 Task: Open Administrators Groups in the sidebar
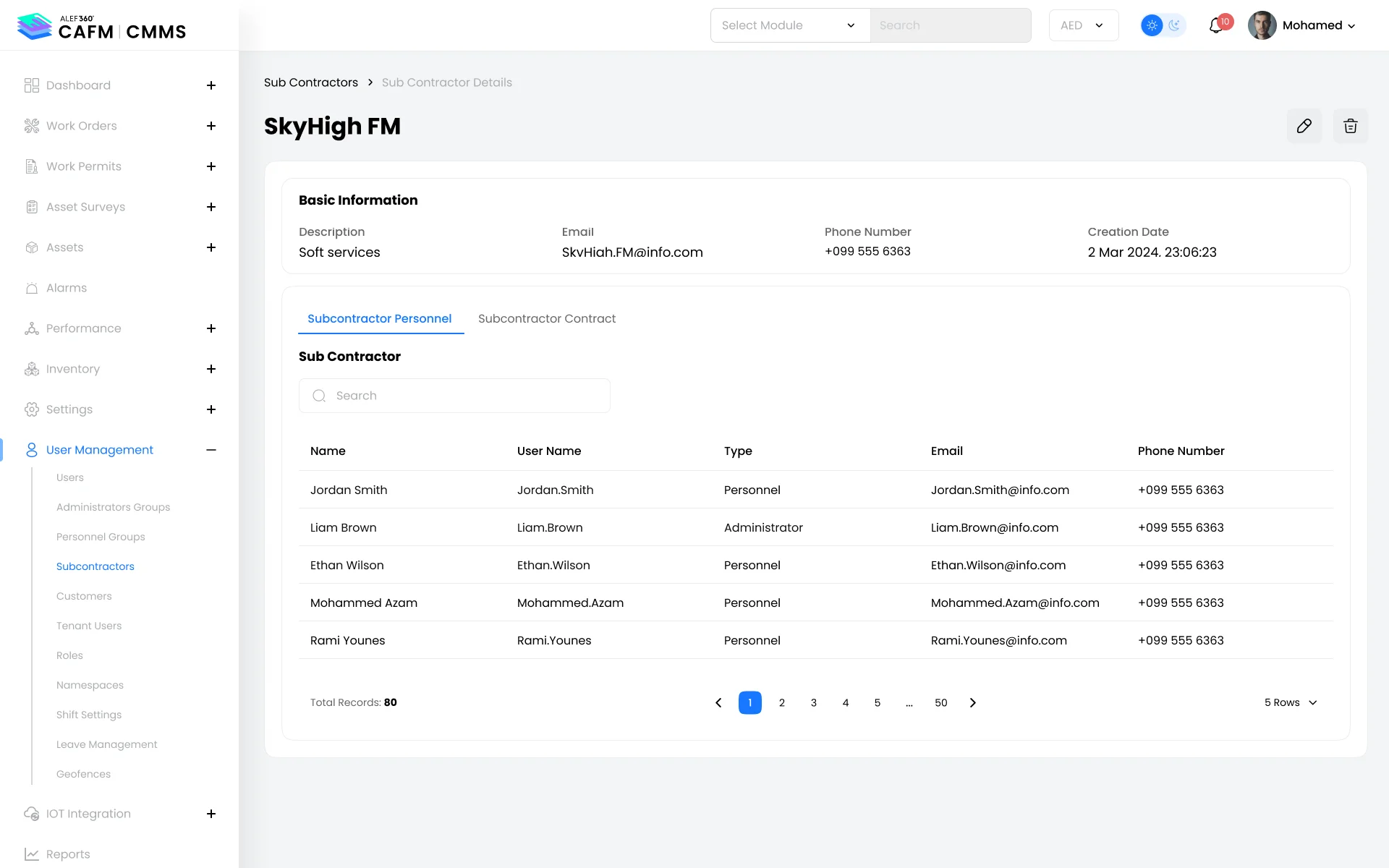pyautogui.click(x=114, y=508)
